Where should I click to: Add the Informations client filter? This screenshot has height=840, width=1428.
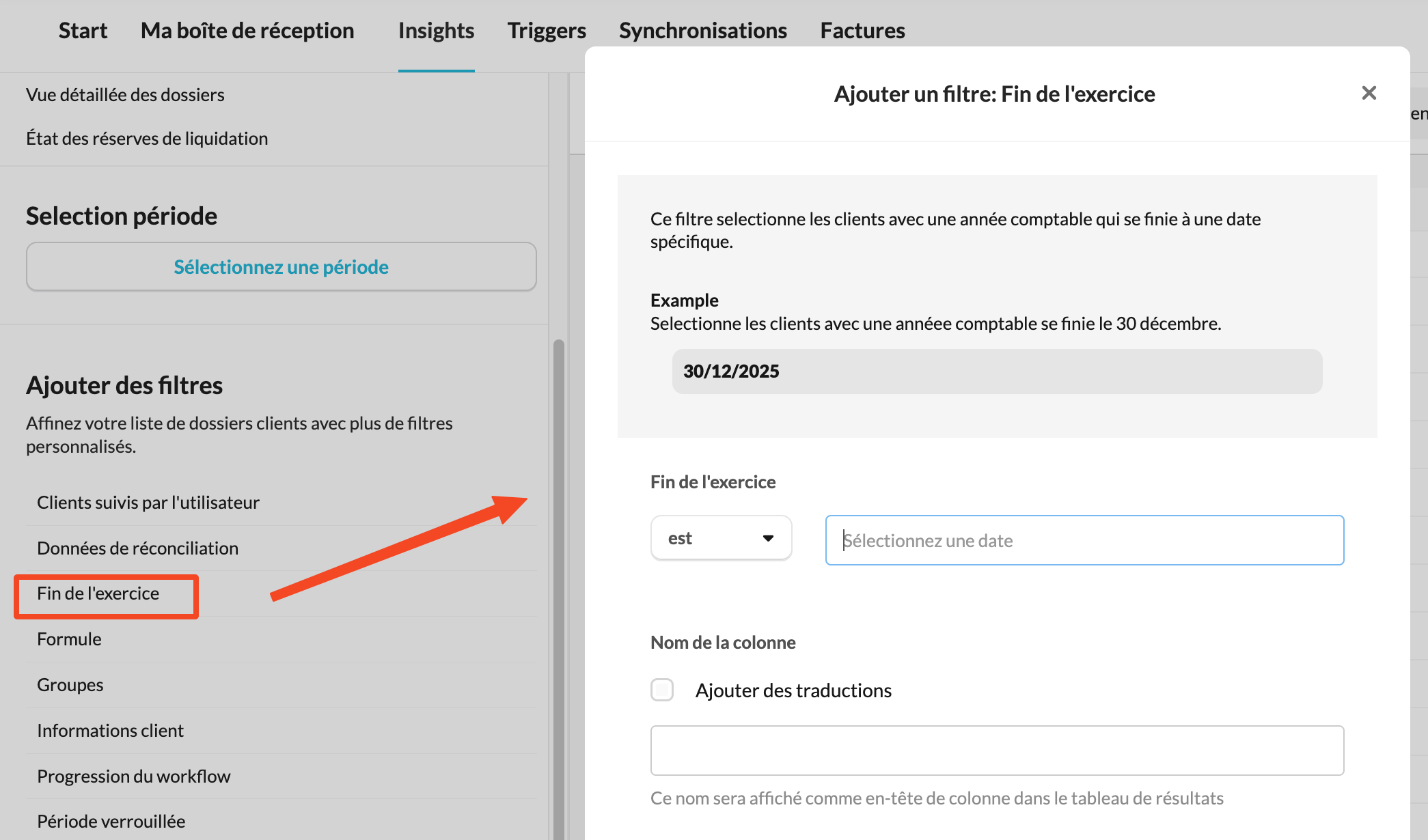pos(111,731)
